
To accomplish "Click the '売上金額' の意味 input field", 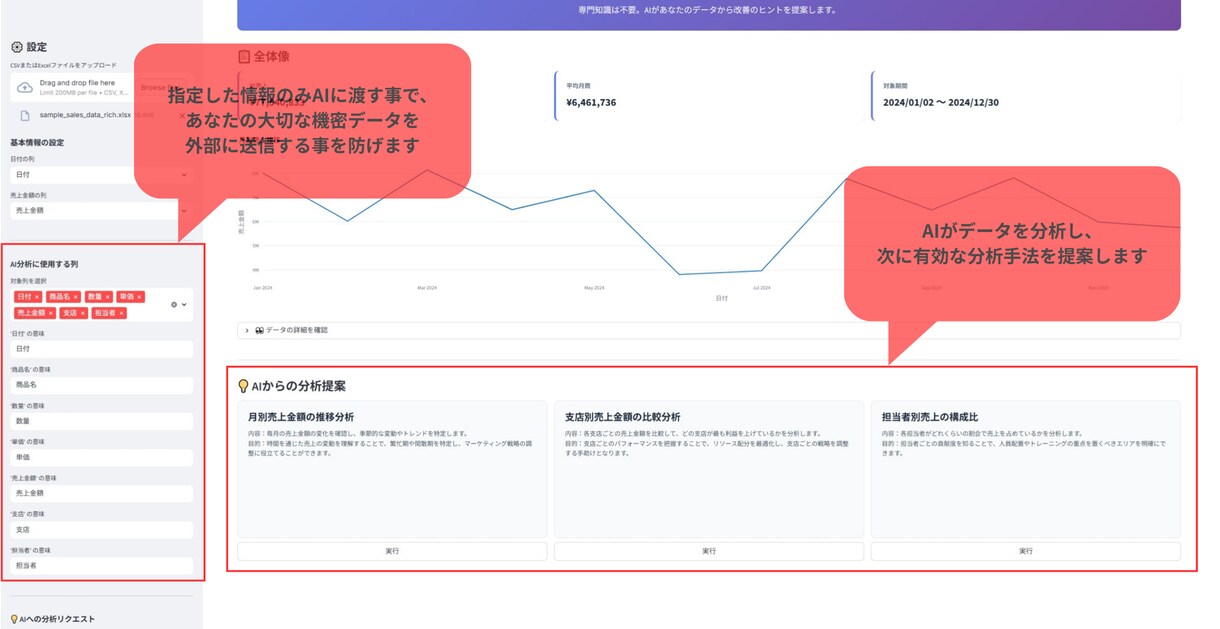I will tap(101, 493).
